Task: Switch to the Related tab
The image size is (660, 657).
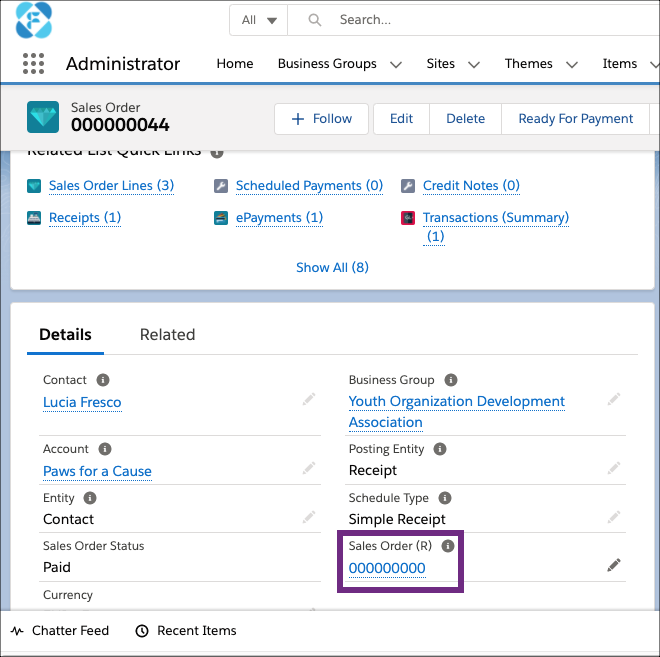Action: [168, 335]
